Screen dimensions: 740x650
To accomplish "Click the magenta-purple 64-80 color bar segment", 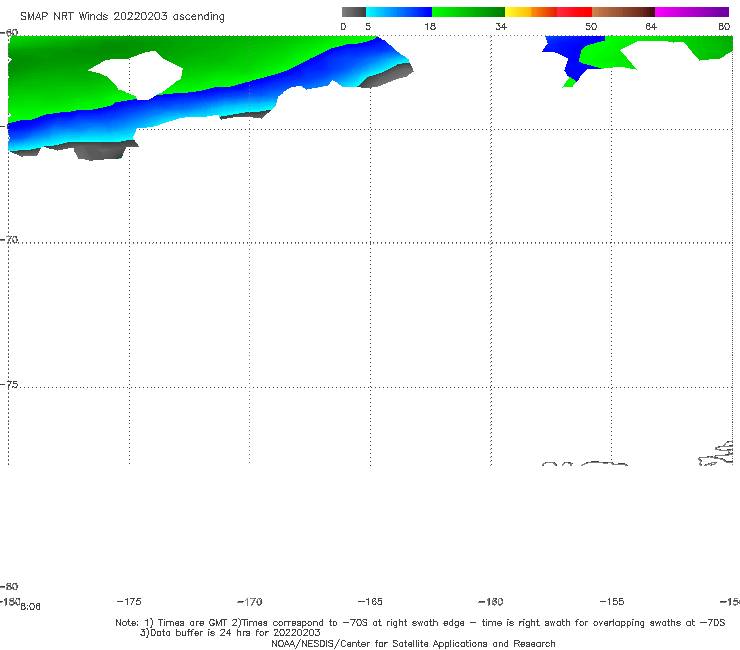I will 692,12.
